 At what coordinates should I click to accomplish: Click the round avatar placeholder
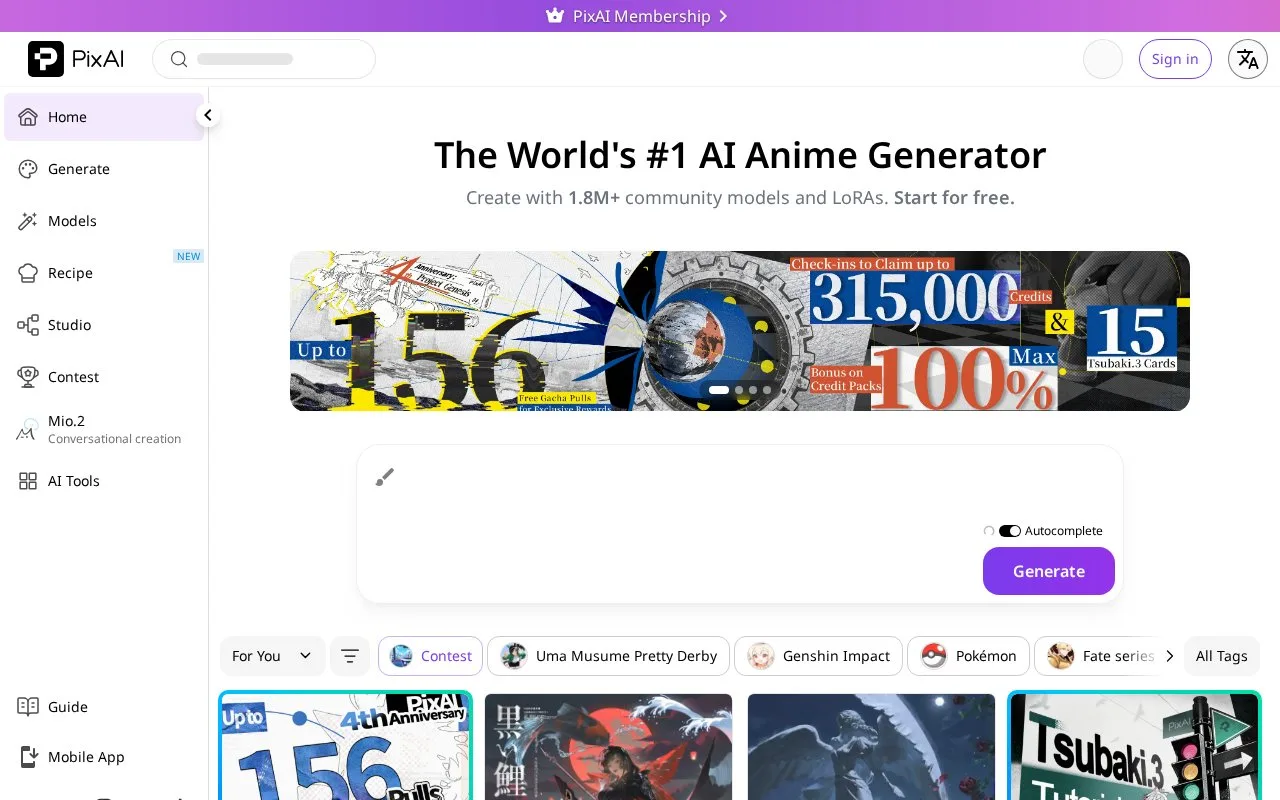(1103, 59)
